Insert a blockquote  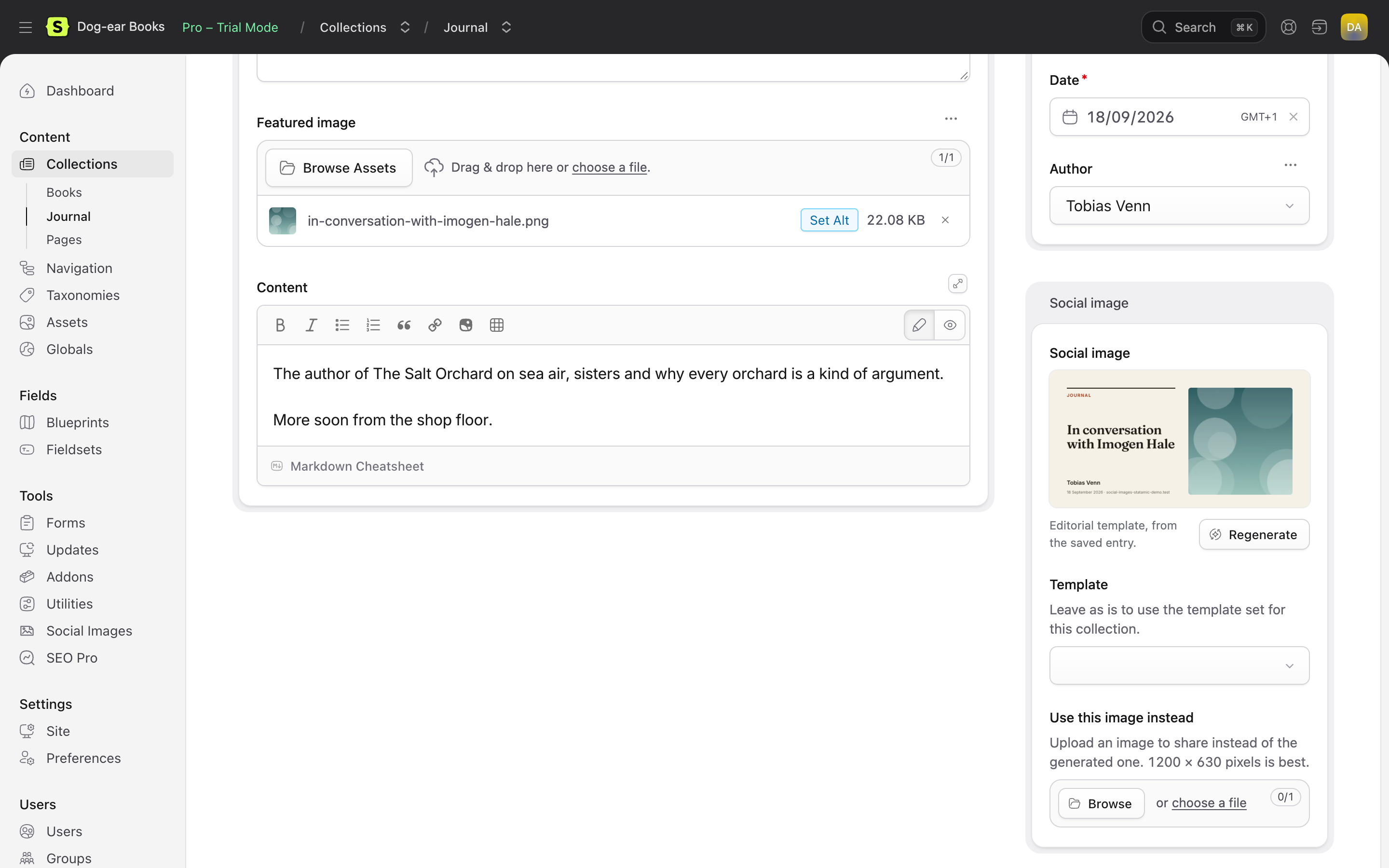(404, 325)
